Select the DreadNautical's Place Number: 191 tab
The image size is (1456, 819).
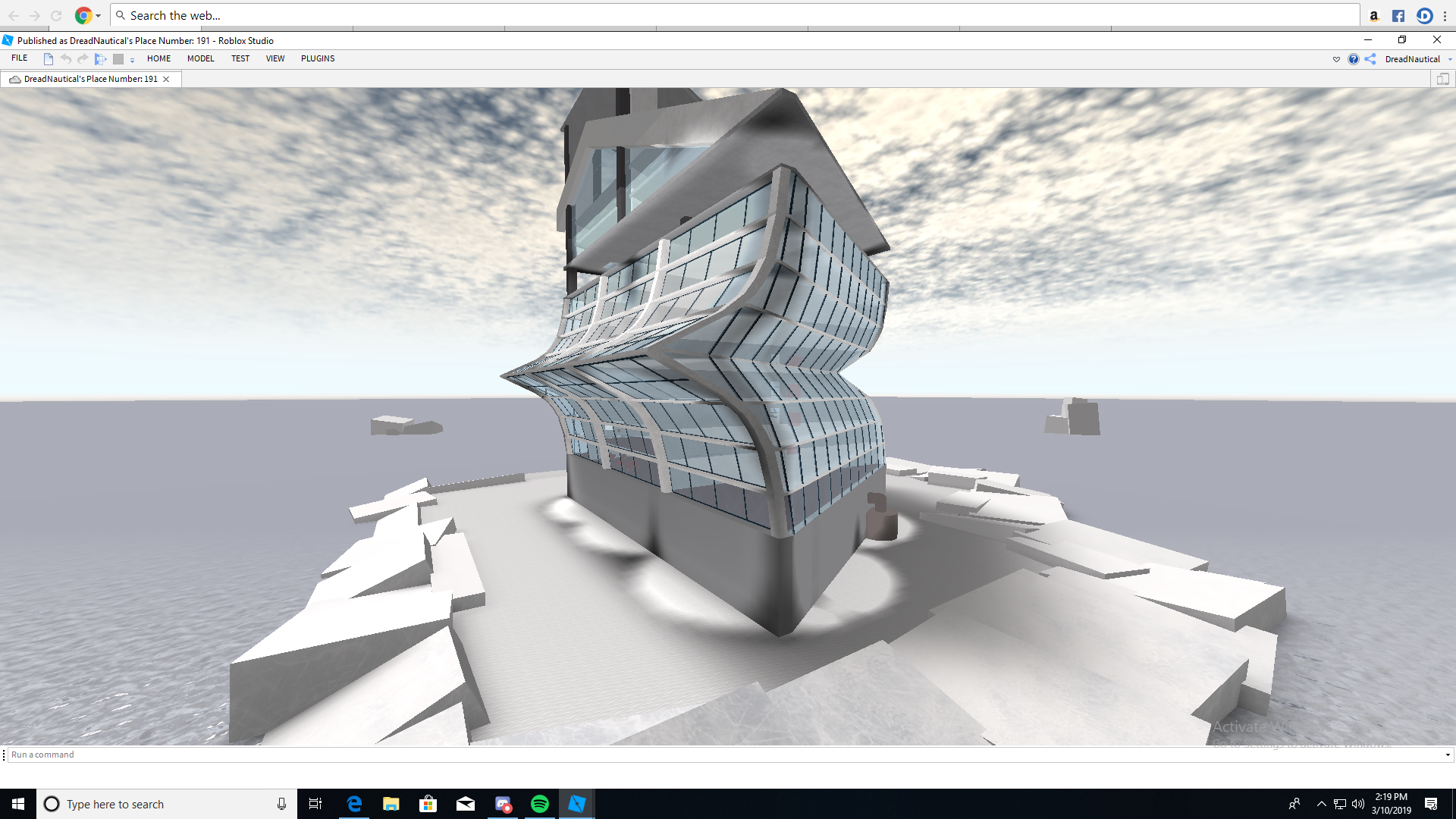coord(83,79)
